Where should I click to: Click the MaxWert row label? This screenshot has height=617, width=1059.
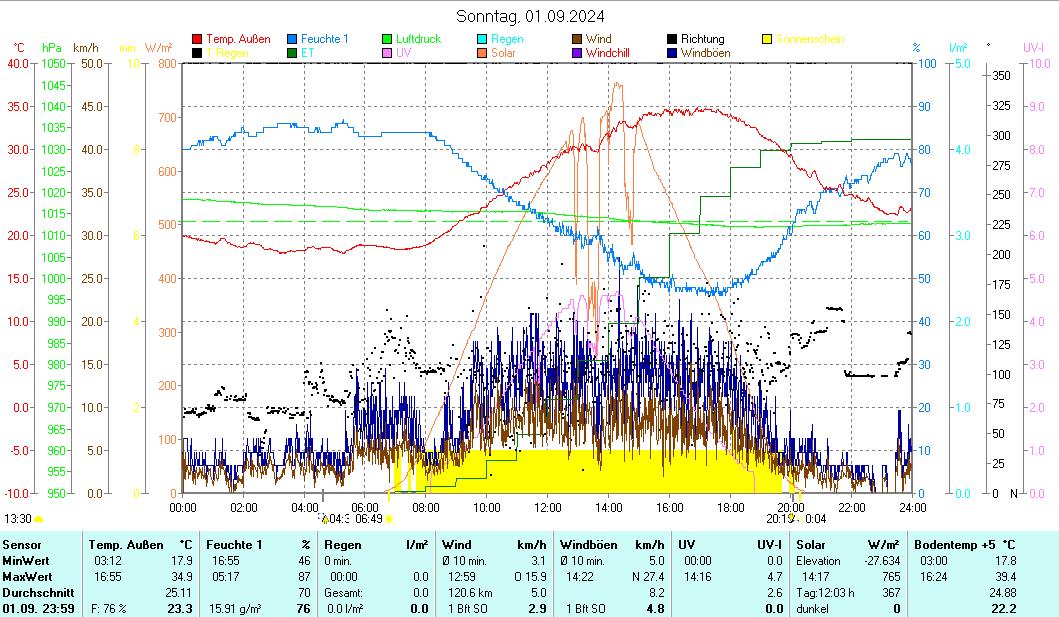click(x=27, y=576)
